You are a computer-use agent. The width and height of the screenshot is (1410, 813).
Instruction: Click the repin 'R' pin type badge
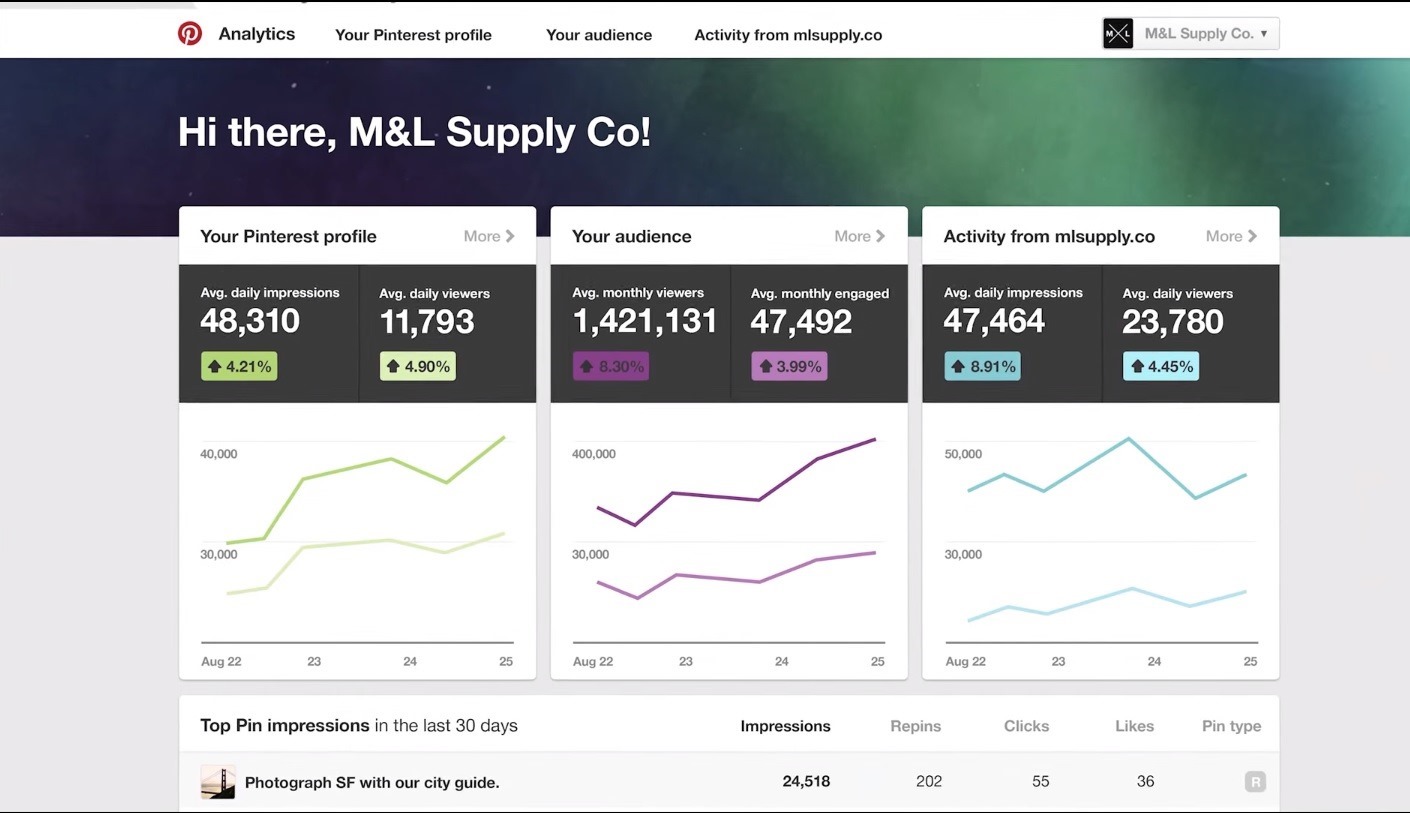[x=1255, y=782]
